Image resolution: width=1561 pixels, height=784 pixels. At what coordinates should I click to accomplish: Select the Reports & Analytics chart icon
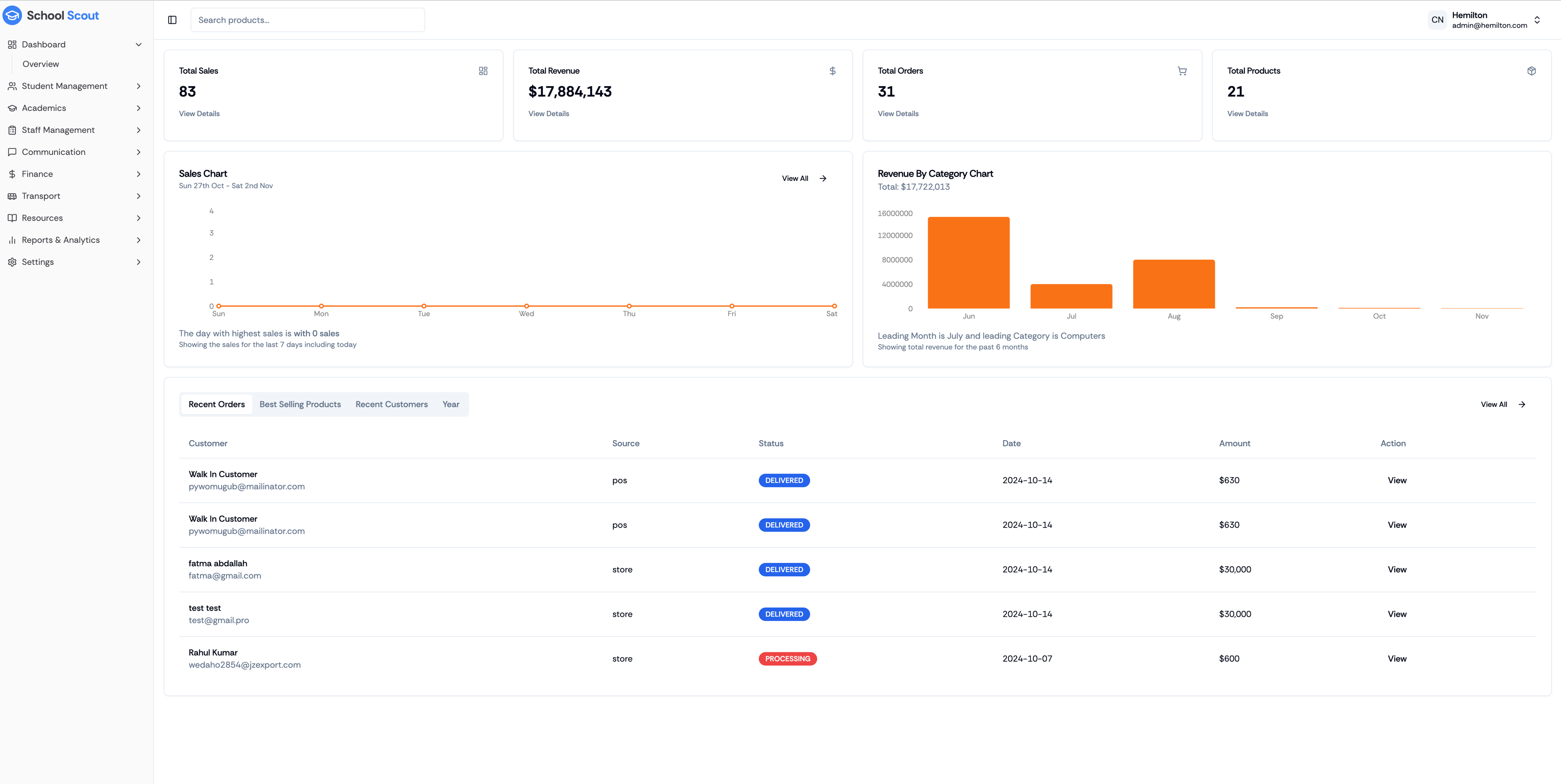[x=13, y=239]
